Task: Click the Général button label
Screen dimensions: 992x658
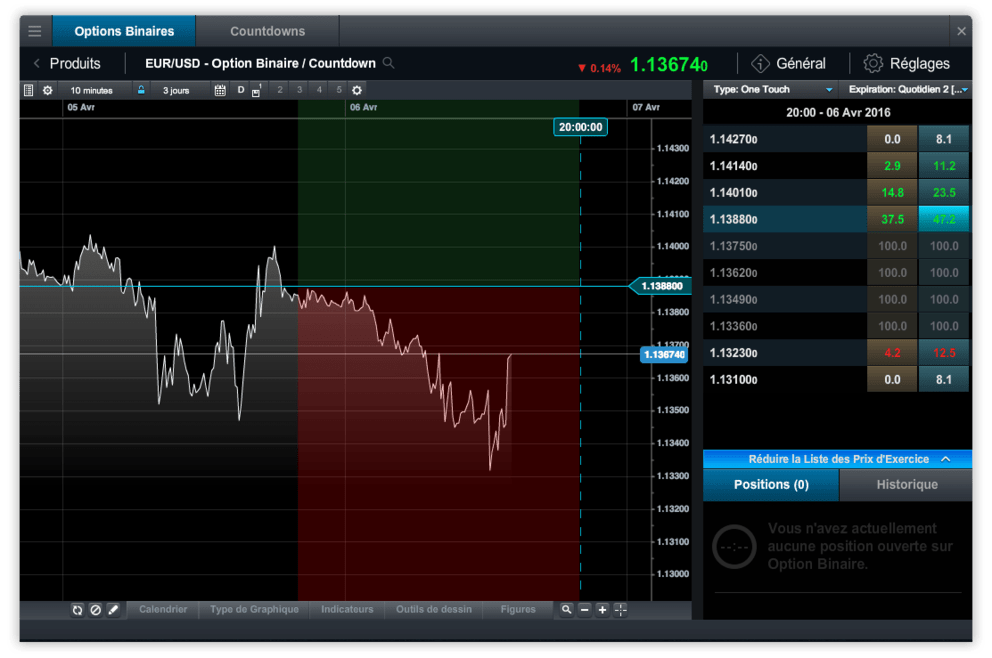Action: point(801,63)
